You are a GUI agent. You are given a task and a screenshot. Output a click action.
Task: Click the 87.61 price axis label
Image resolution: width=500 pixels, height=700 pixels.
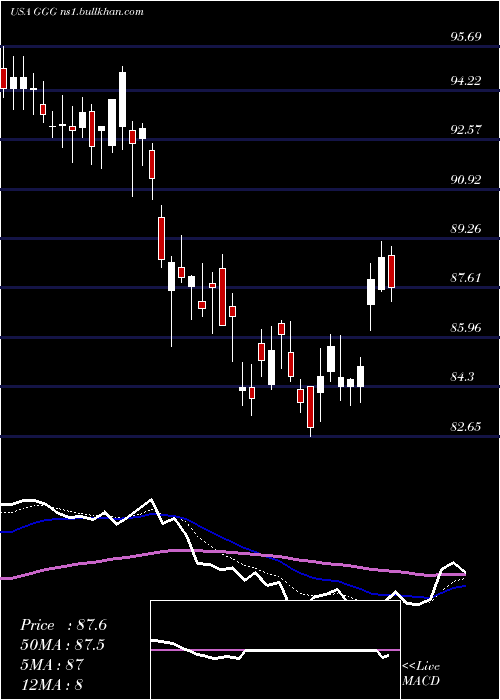point(466,278)
